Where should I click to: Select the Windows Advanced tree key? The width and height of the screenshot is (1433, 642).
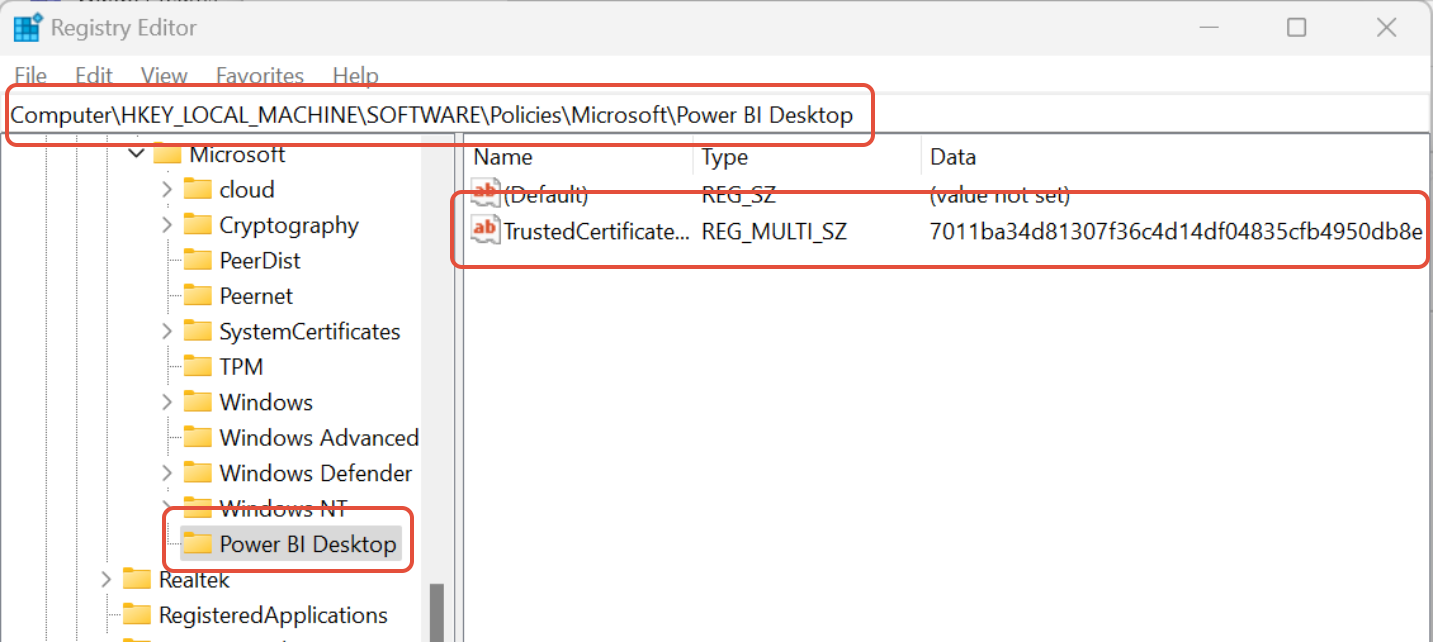319,439
